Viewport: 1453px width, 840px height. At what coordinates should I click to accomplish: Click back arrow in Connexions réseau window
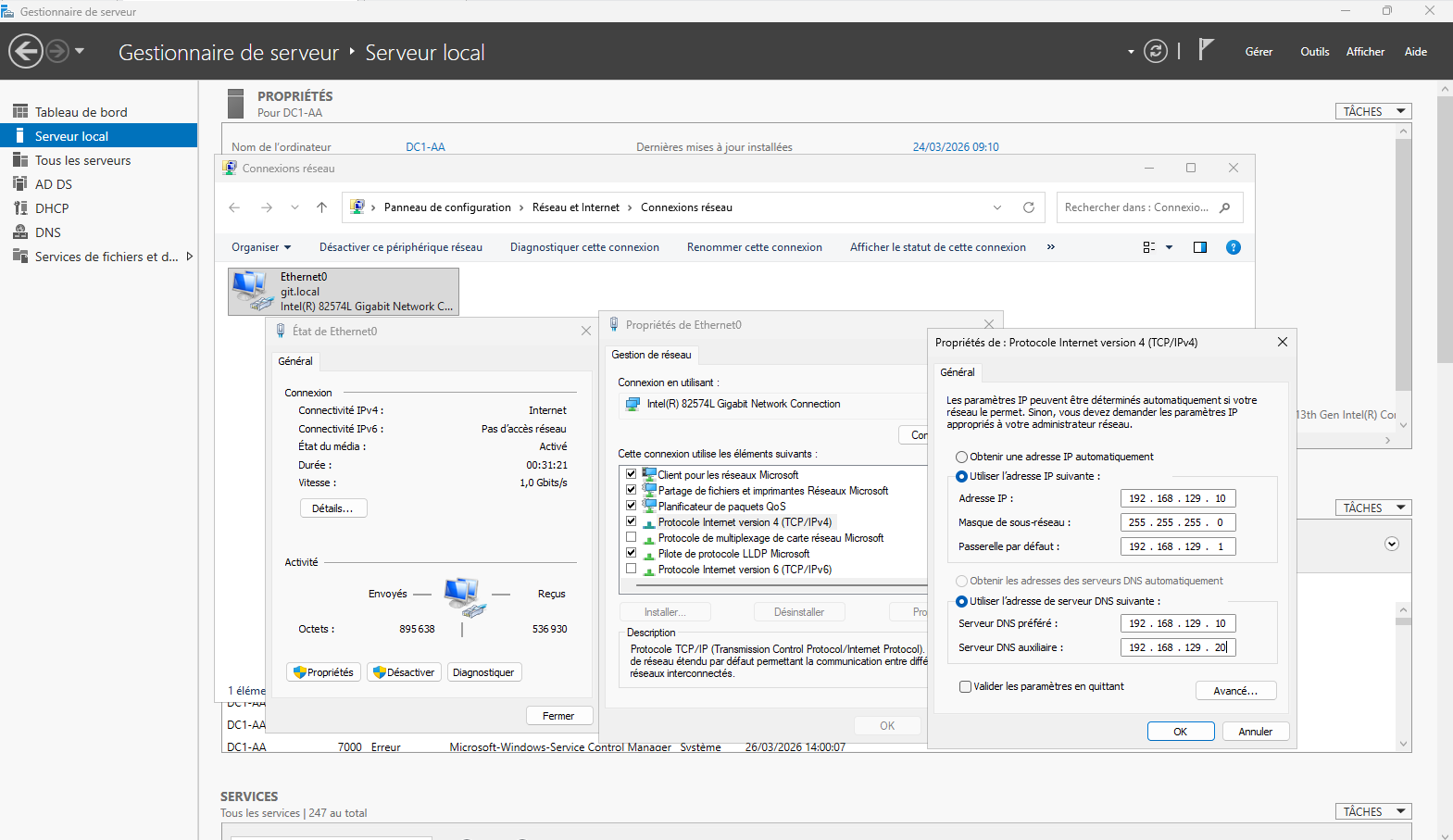(234, 207)
